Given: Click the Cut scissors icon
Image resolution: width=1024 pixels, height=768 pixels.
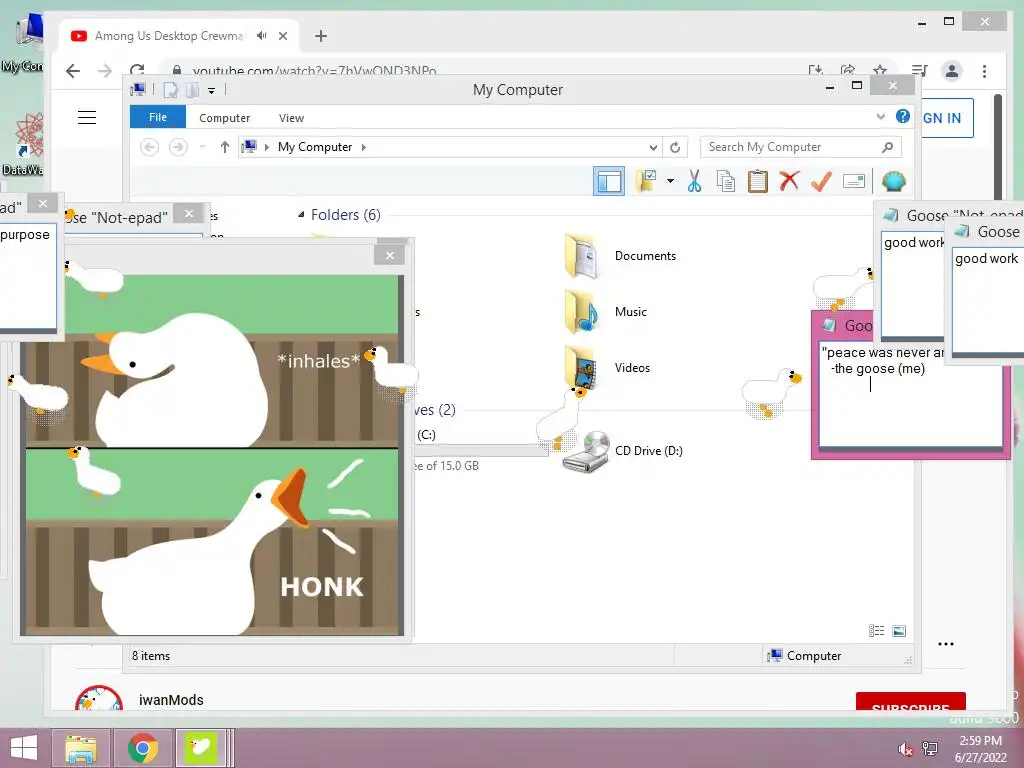Looking at the screenshot, I should pyautogui.click(x=694, y=181).
